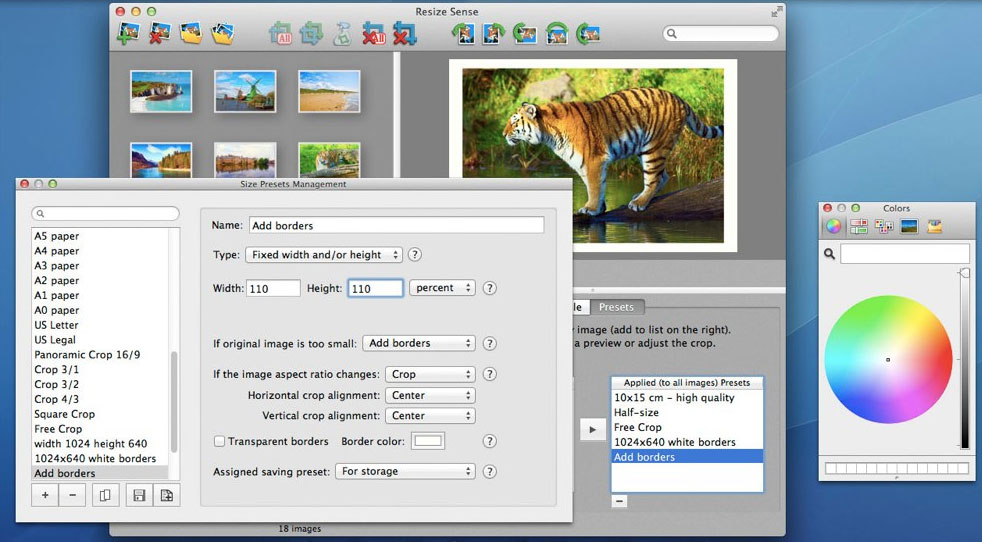Switch to the Presets tab
Screen dimensions: 982x542
tap(616, 307)
